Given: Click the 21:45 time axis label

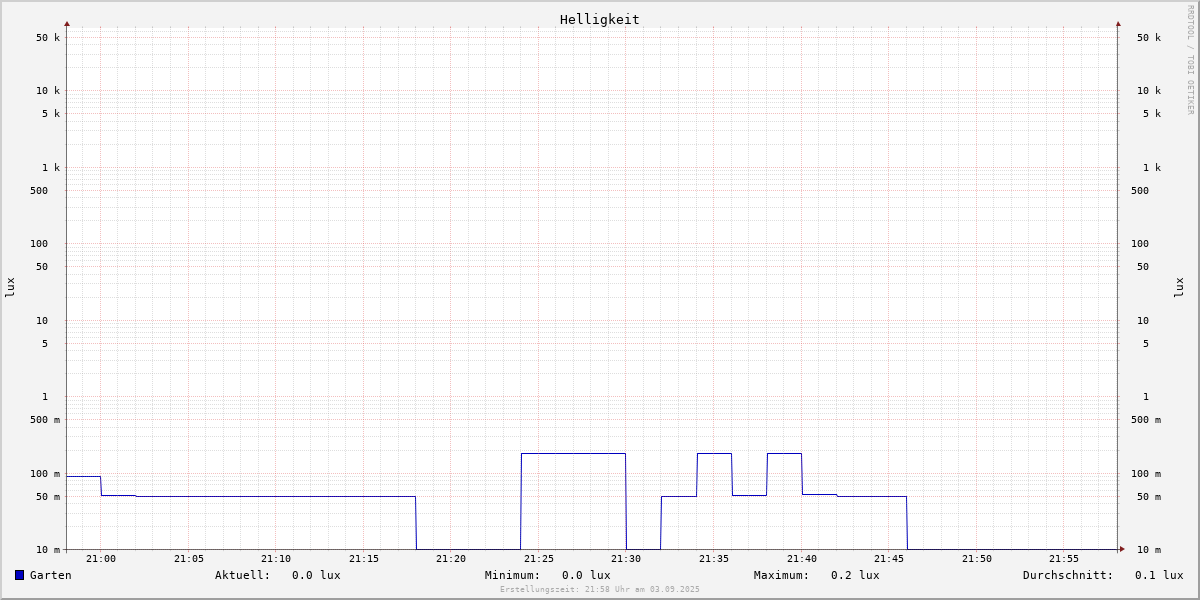Looking at the screenshot, I should (889, 559).
